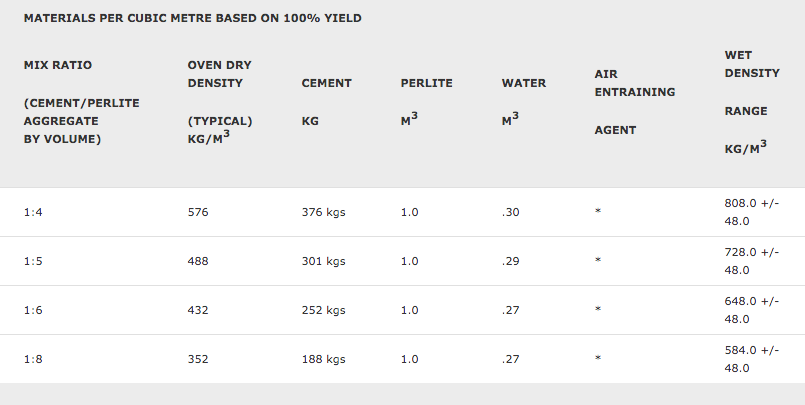Select the 808.0 +/- 48.0 wet density

(x=752, y=212)
